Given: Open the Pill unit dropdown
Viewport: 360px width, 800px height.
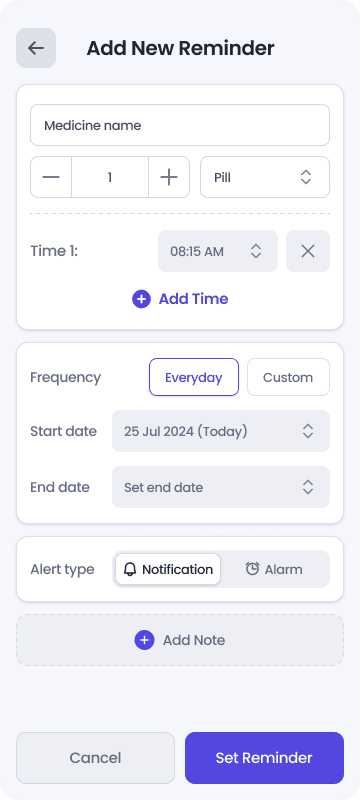Looking at the screenshot, I should 265,177.
